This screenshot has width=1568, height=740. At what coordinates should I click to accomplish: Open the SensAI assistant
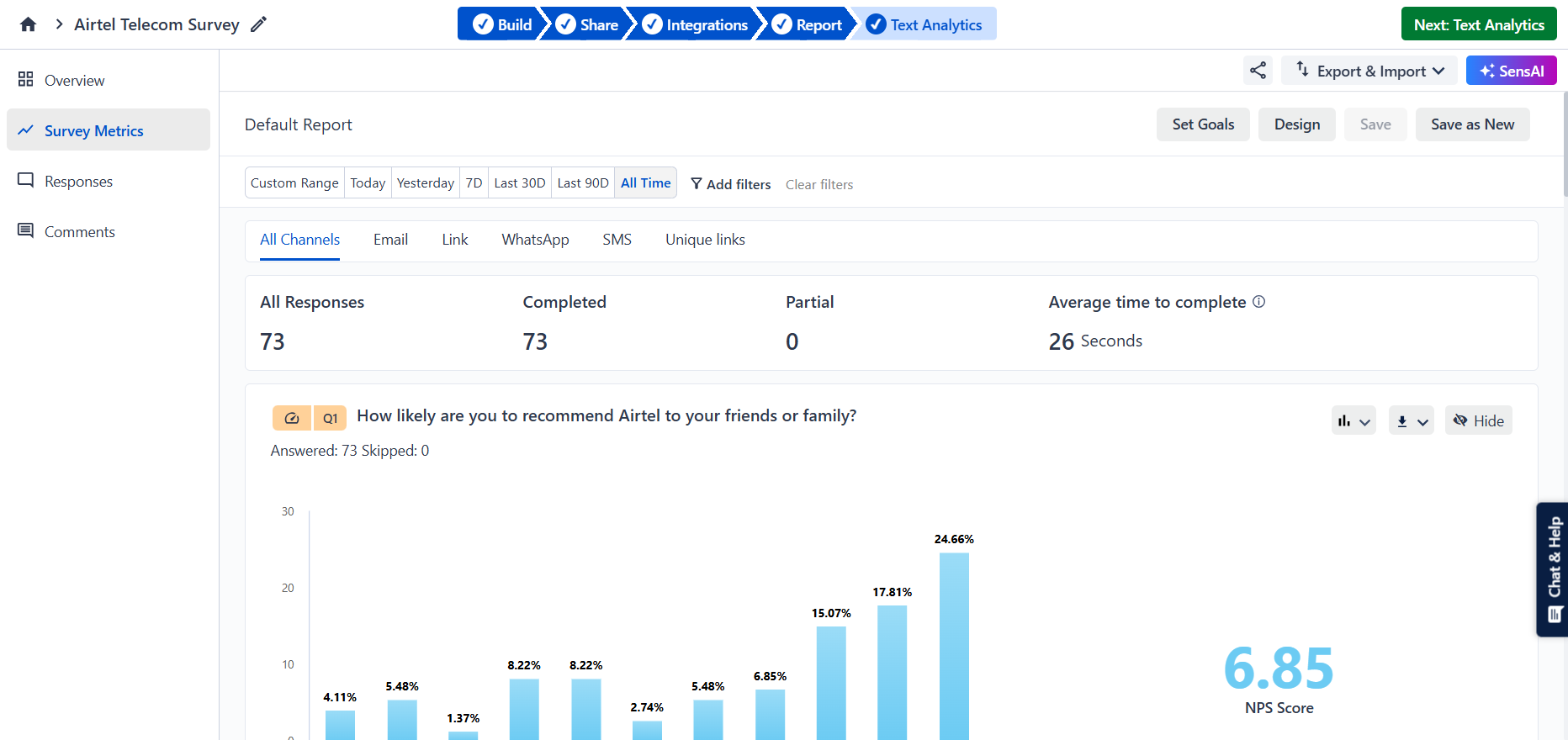[x=1511, y=71]
